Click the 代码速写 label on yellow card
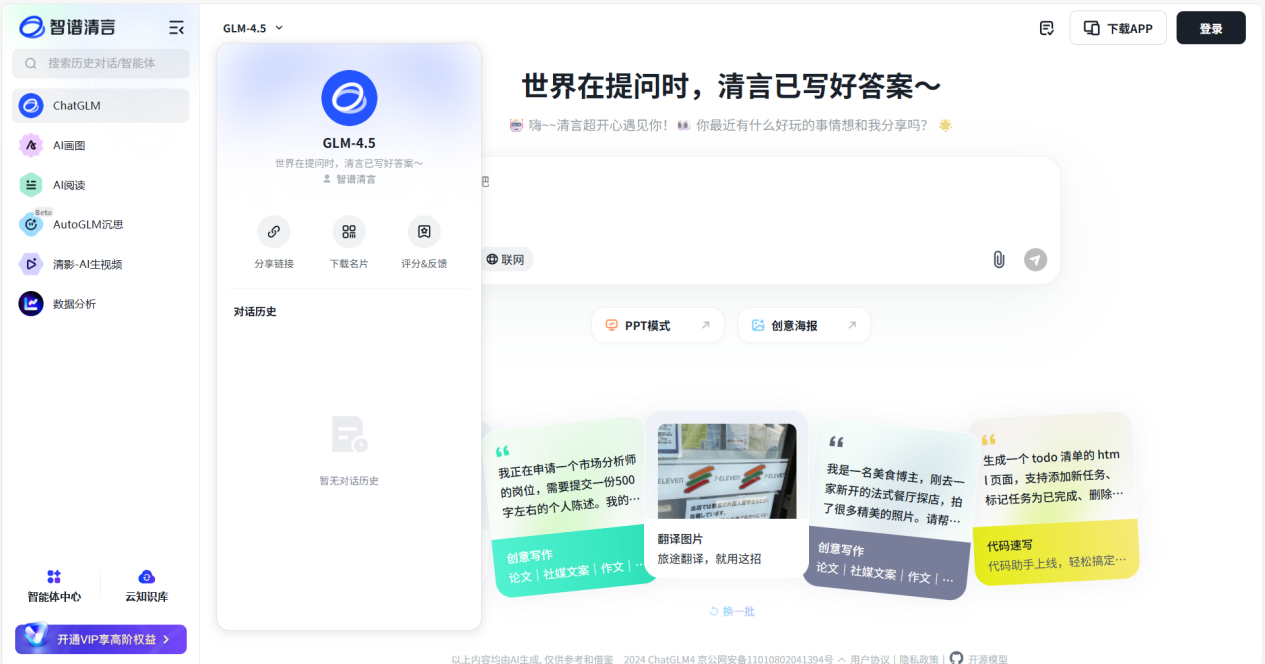1265x664 pixels. coord(1010,545)
